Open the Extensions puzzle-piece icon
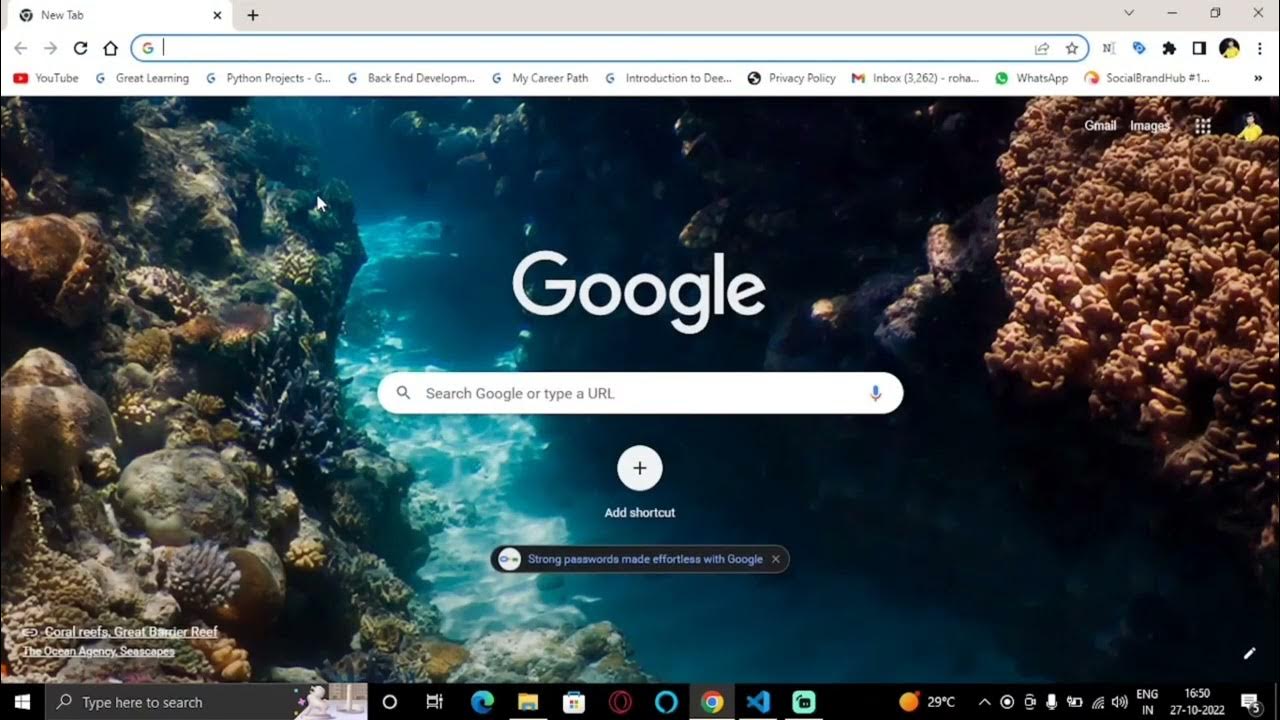This screenshot has width=1280, height=720. [x=1169, y=48]
